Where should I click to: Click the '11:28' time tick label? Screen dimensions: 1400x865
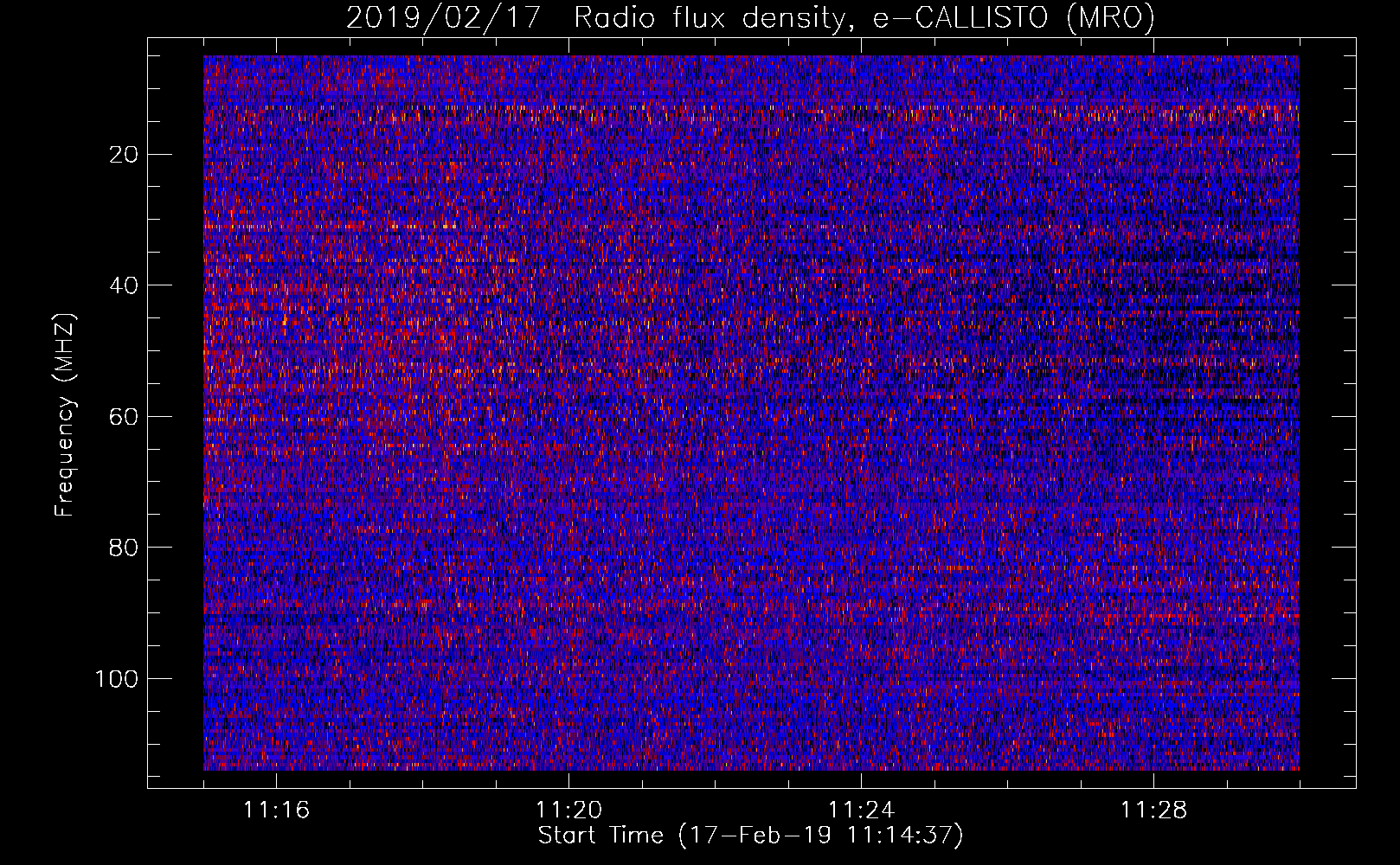(1153, 811)
